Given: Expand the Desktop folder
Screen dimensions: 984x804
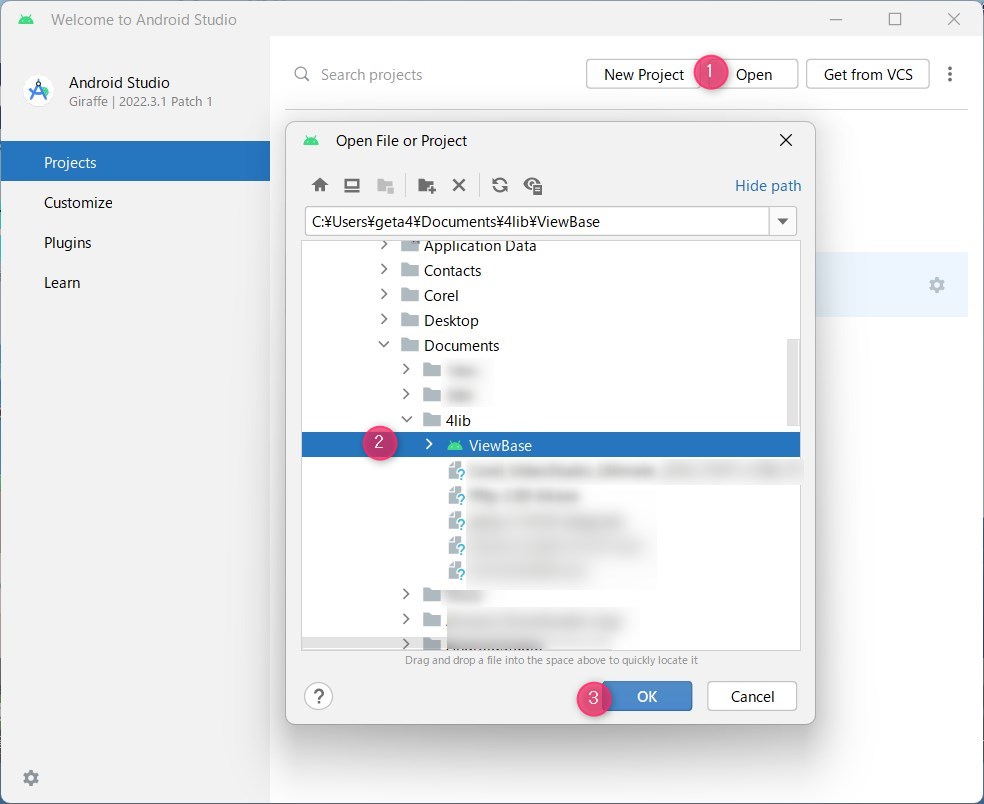Looking at the screenshot, I should [x=384, y=319].
